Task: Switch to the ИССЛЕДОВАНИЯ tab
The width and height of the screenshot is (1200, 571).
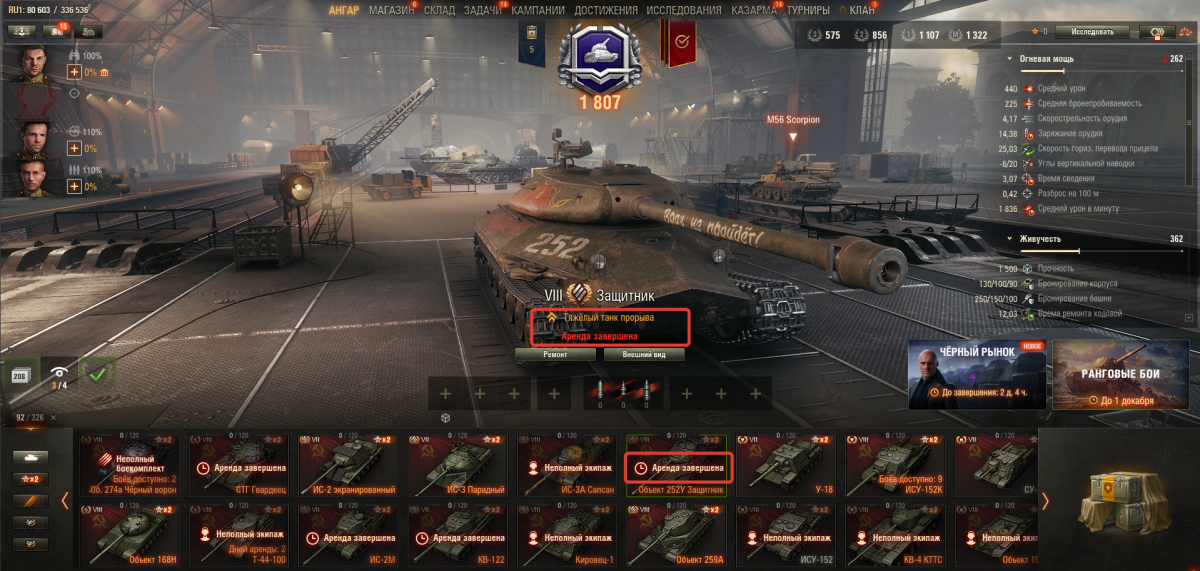Action: [x=684, y=10]
